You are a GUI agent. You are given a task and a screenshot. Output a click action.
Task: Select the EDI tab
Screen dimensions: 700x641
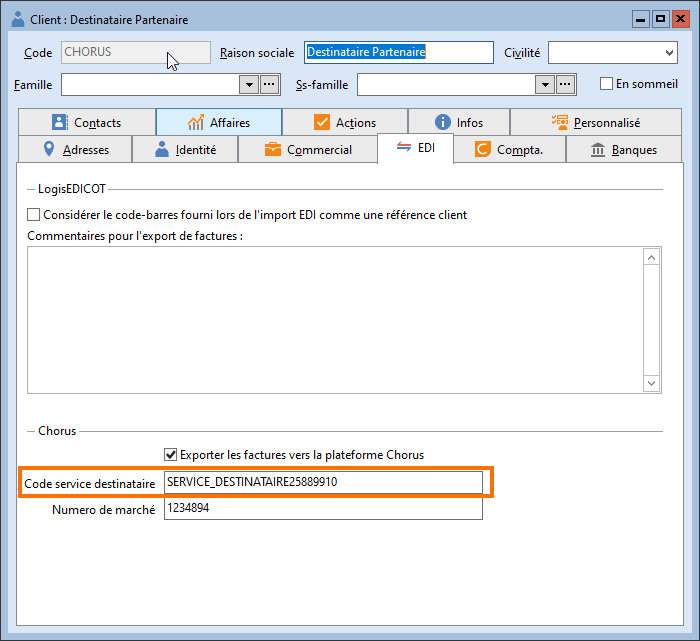416,148
